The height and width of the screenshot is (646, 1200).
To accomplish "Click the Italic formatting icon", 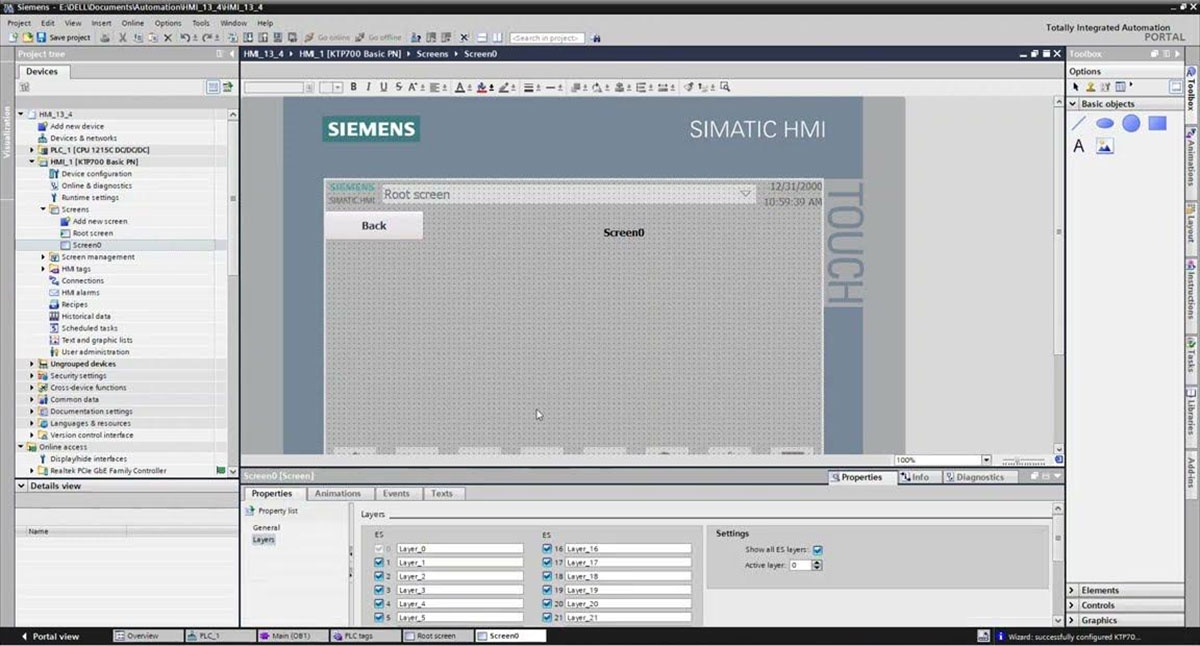I will 368,87.
